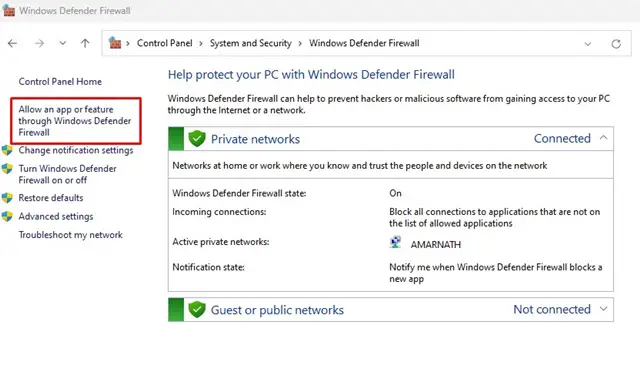Click Help protect your PC heading
Screen dimensions: 640x378
311,75
